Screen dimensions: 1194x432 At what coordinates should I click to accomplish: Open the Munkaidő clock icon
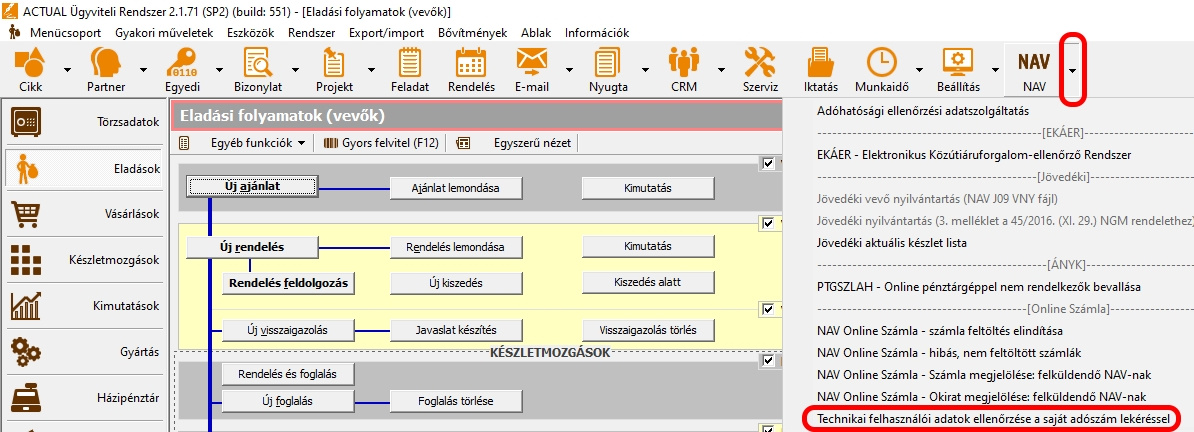(x=882, y=69)
